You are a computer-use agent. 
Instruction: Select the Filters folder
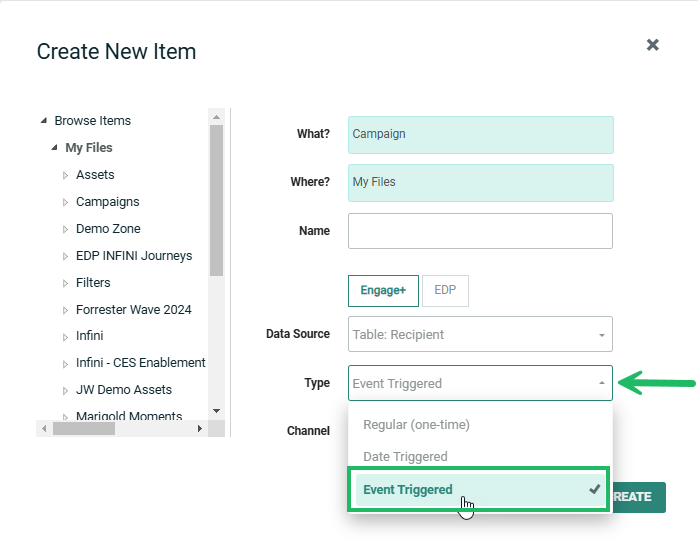point(93,283)
